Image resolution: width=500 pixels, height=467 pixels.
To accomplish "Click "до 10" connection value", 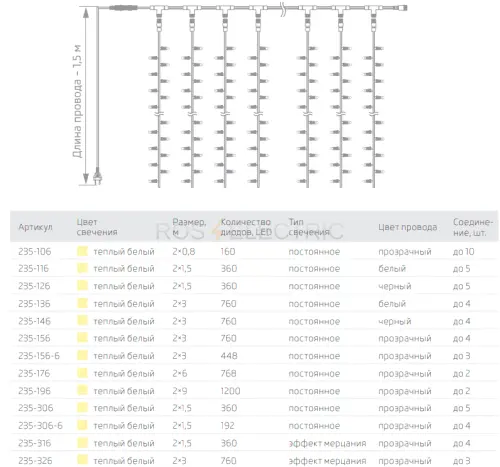I will (463, 252).
